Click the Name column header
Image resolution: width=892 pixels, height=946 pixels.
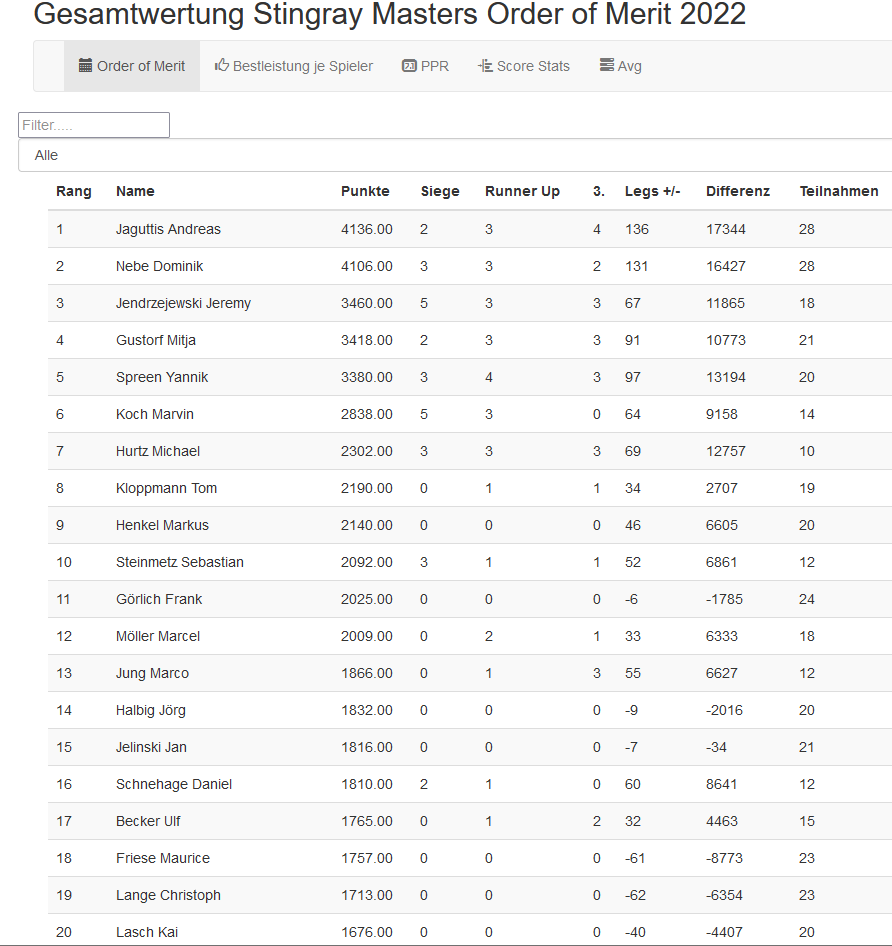click(x=135, y=191)
